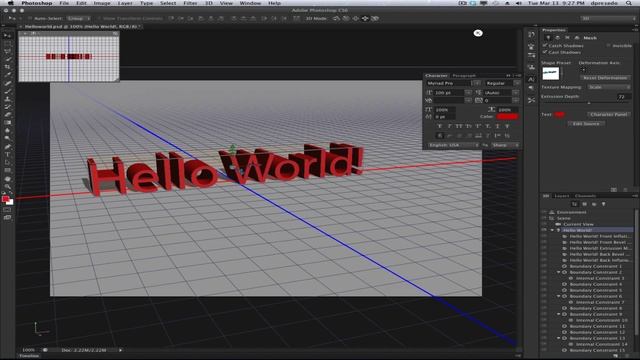Click Character Panel button
640x360 pixels.
pos(609,114)
